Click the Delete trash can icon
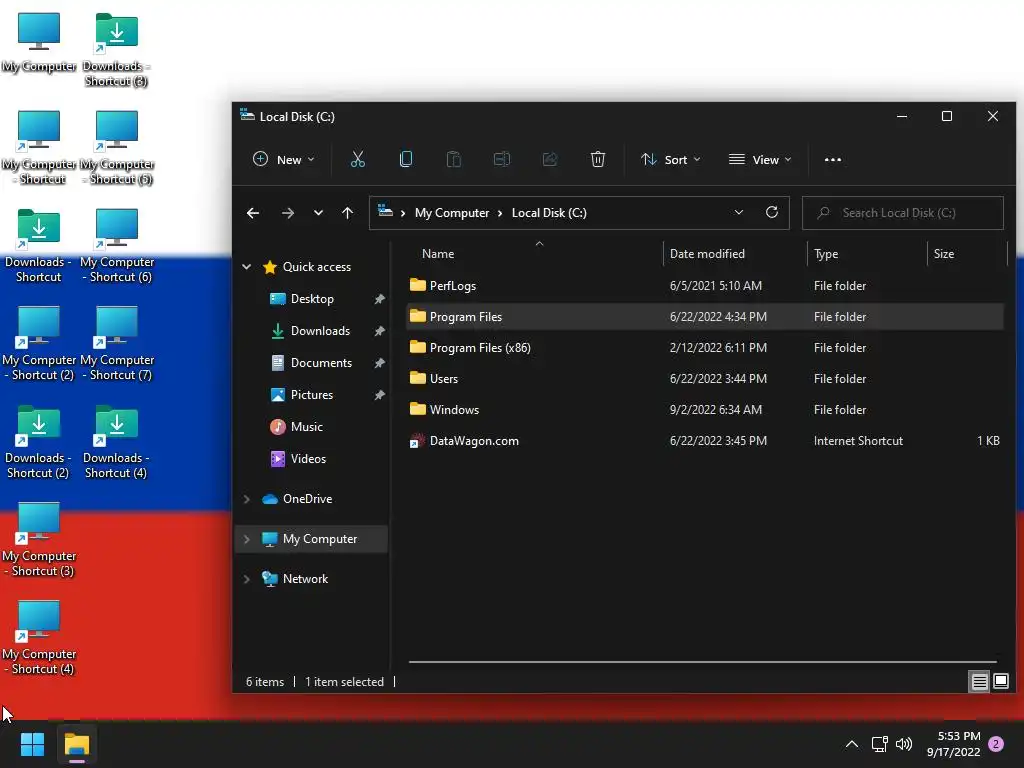The image size is (1024, 768). [598, 159]
